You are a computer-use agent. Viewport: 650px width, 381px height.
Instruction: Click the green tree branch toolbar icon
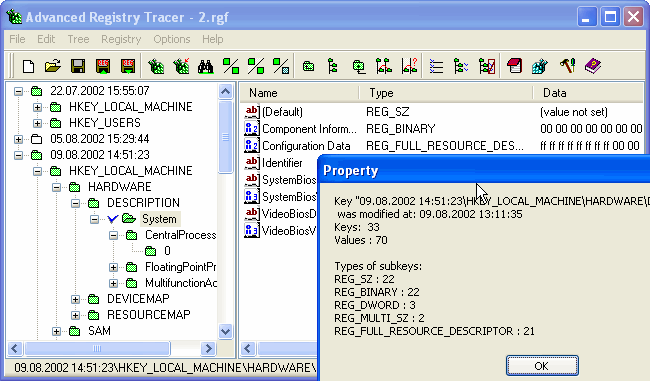pos(332,66)
